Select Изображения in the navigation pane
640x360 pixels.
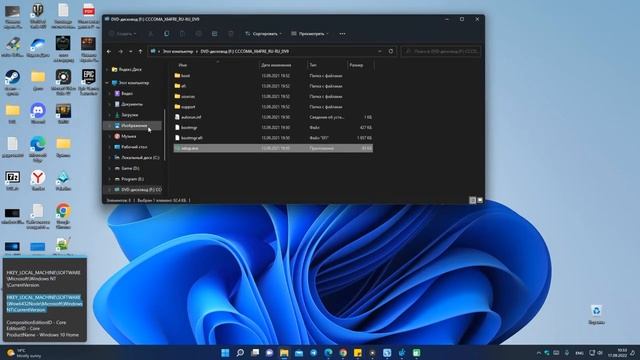133,126
